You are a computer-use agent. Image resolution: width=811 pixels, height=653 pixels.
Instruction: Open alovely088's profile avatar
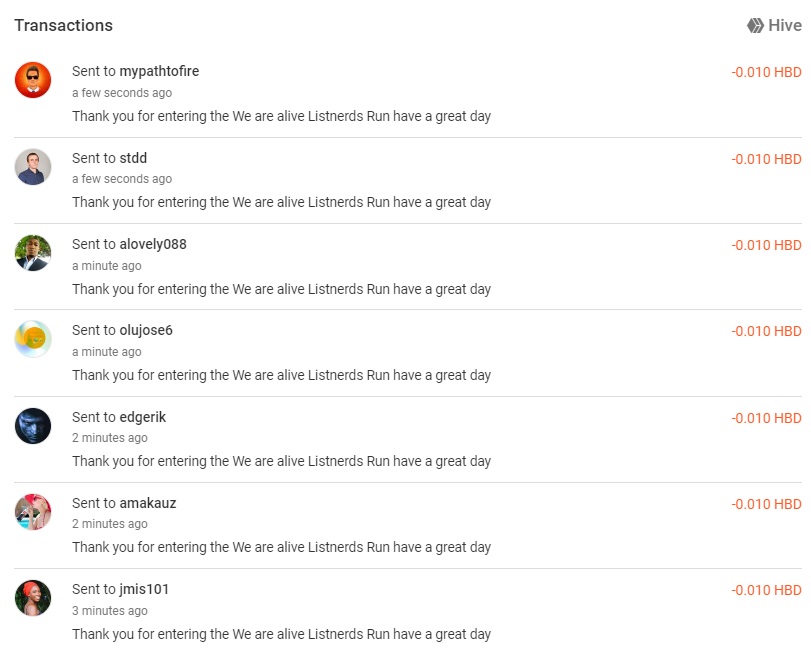pyautogui.click(x=33, y=253)
